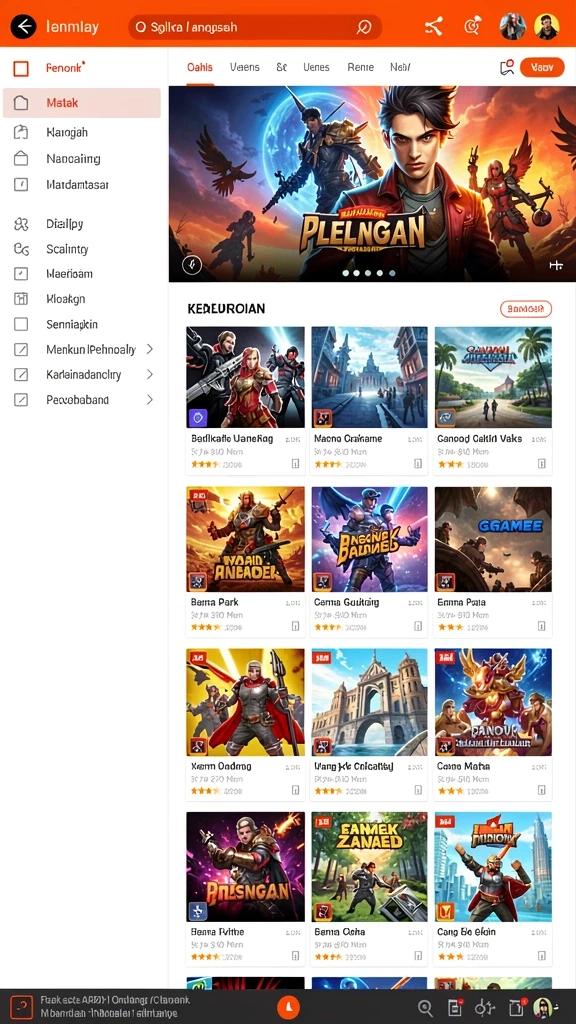576x1024 pixels.
Task: Select the third carousel dot on banner
Action: [368, 274]
